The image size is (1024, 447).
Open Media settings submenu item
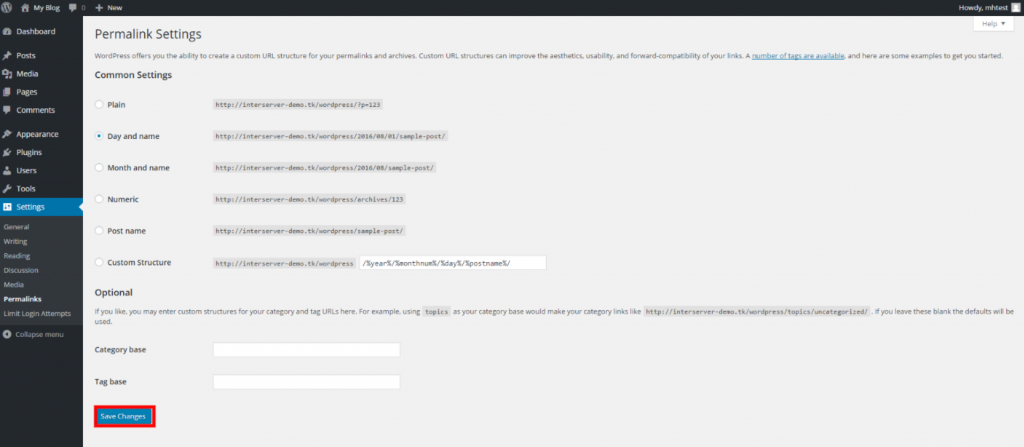point(14,284)
